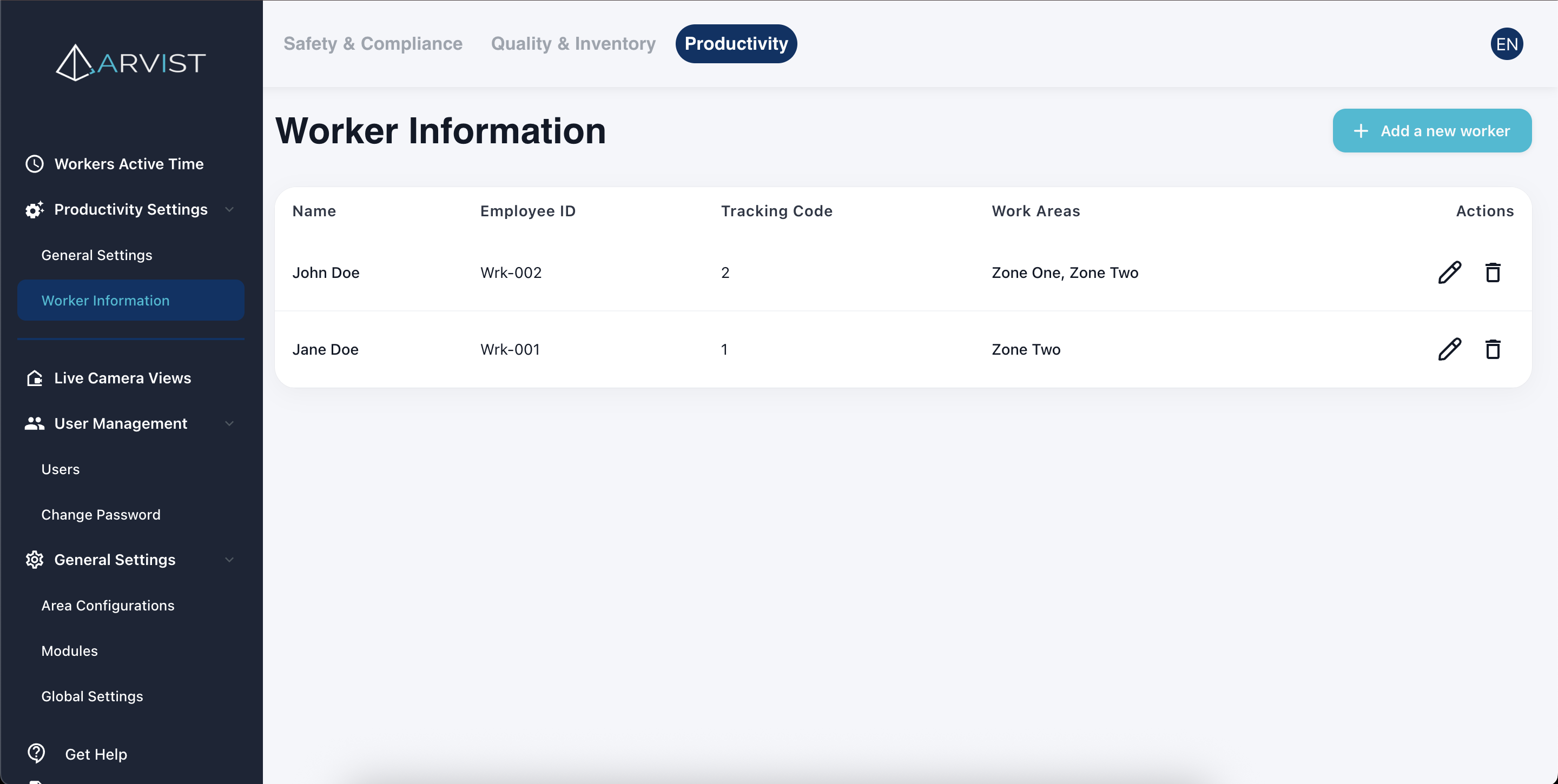1558x784 pixels.
Task: Collapse the User Management section
Action: 229,423
